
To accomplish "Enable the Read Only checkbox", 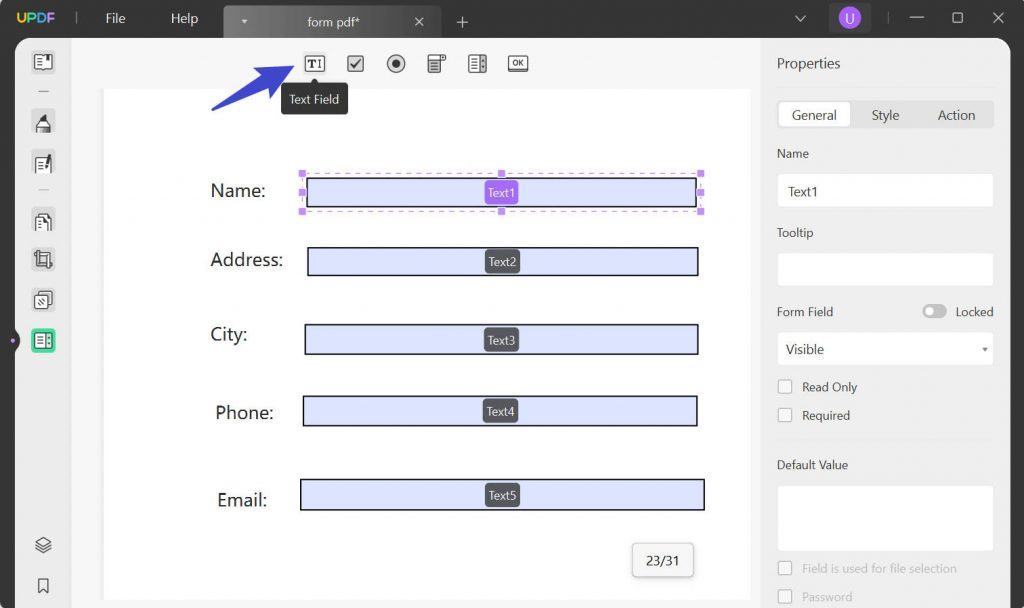I will tap(785, 386).
